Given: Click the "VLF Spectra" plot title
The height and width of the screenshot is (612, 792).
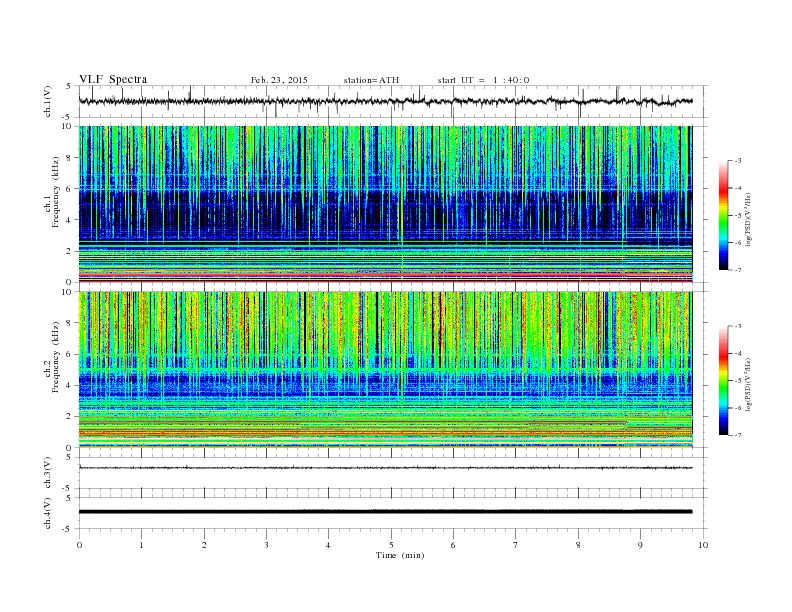Looking at the screenshot, I should coord(113,79).
